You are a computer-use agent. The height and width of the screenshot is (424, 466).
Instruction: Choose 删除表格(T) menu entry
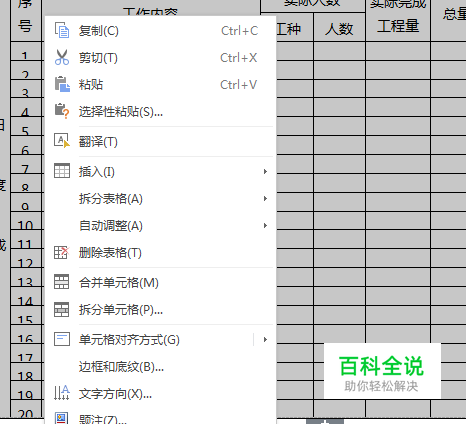point(161,253)
